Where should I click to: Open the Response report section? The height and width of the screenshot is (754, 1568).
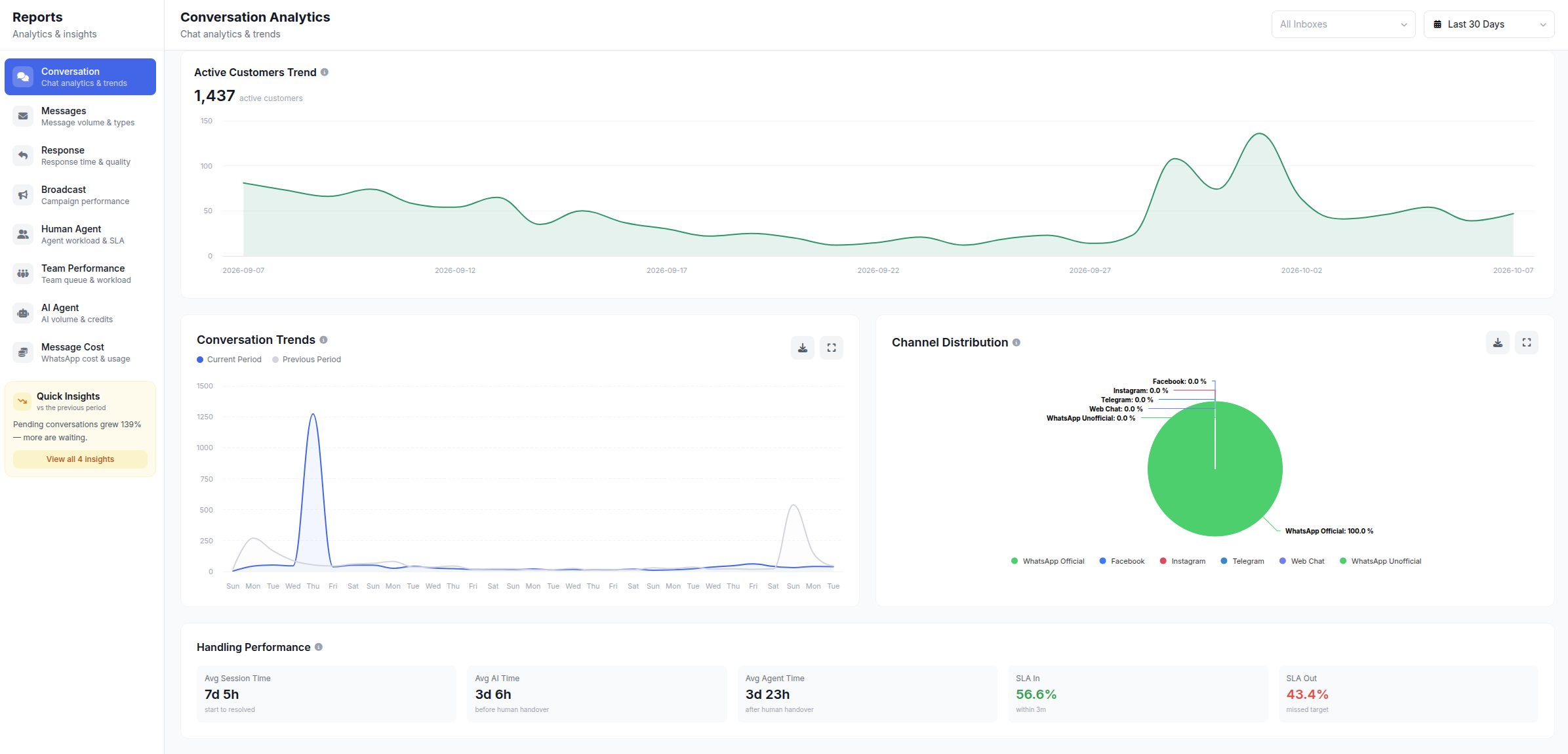80,156
